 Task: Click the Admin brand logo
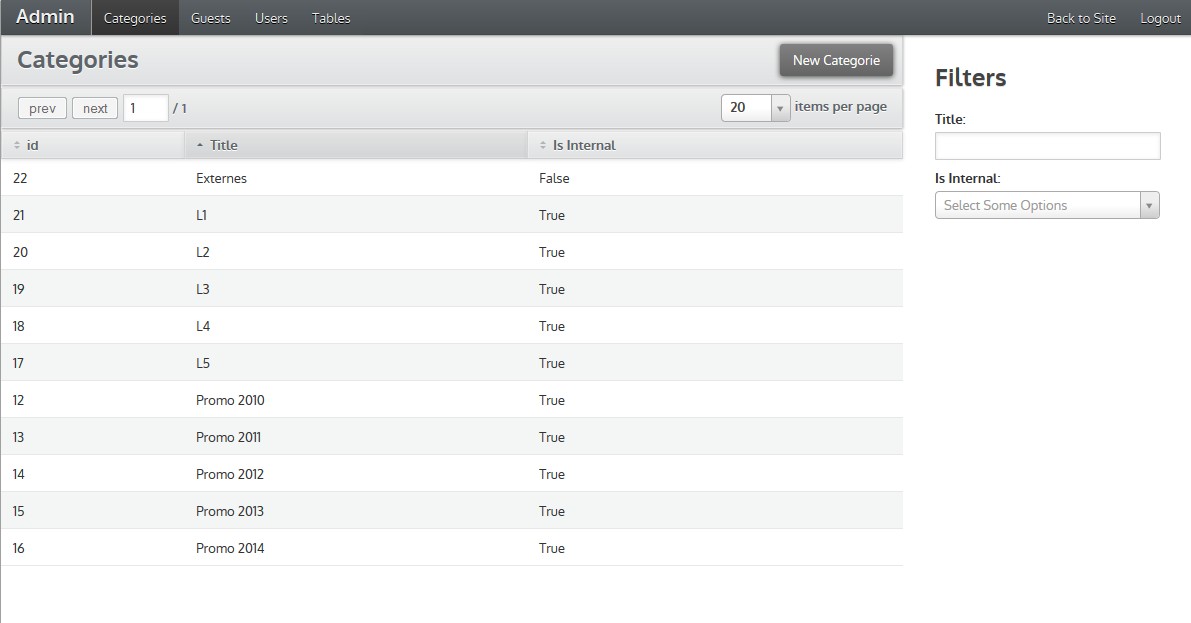45,17
